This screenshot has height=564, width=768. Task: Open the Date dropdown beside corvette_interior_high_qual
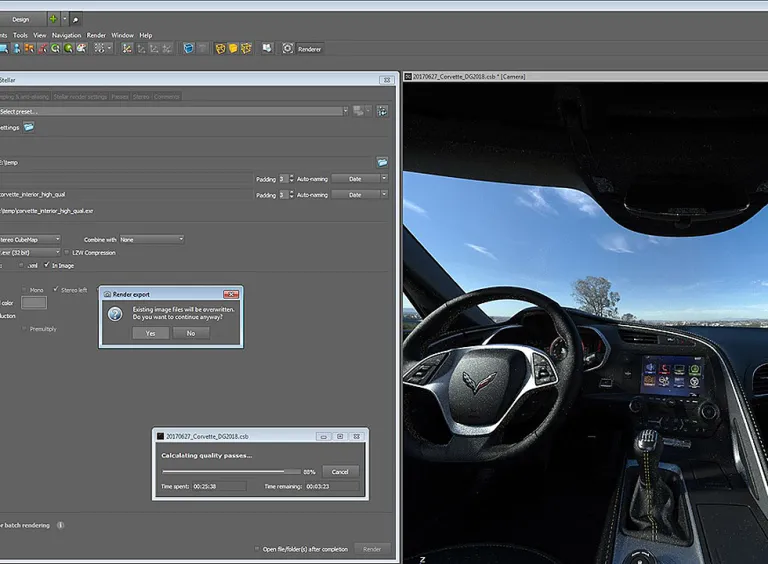point(360,195)
